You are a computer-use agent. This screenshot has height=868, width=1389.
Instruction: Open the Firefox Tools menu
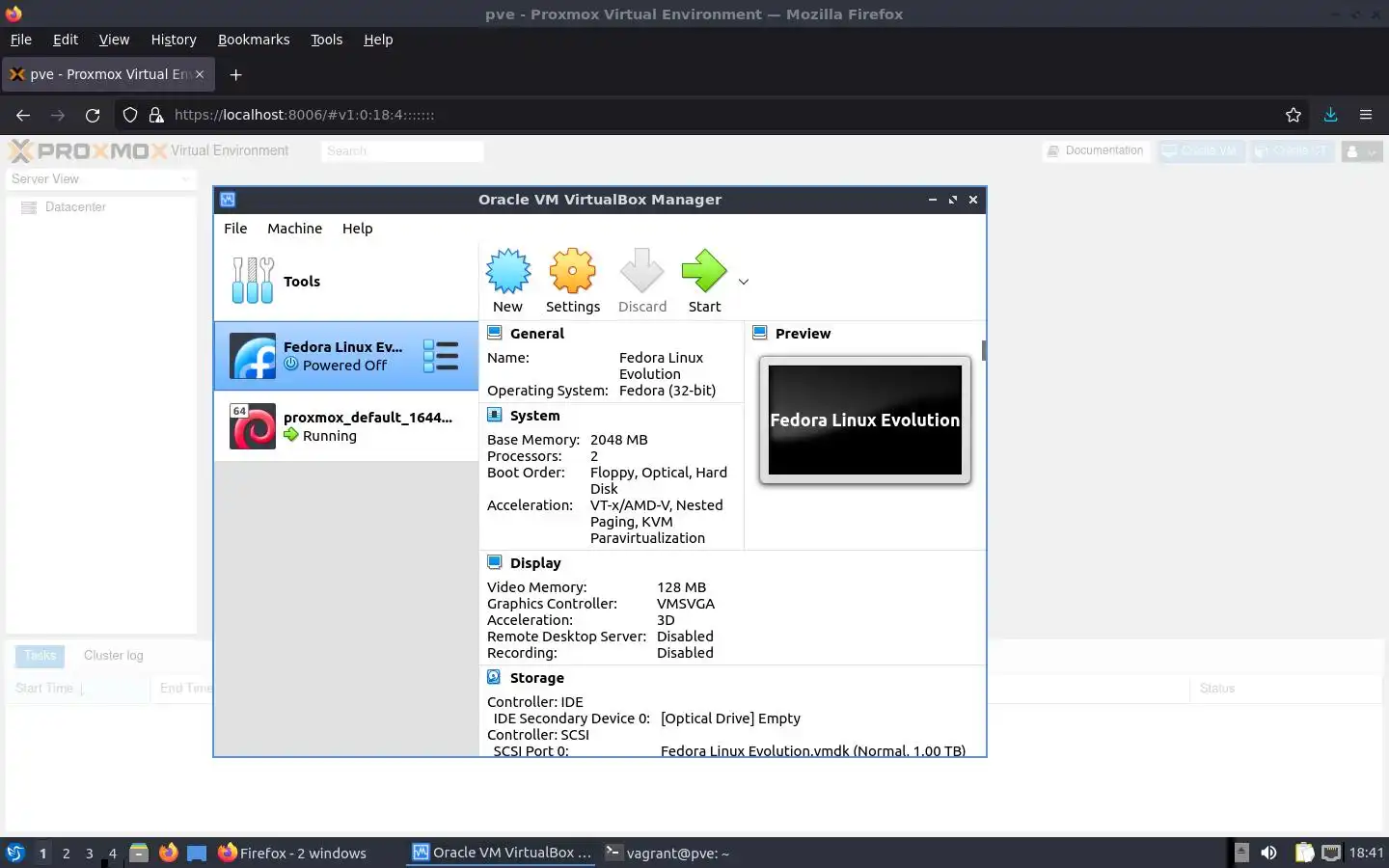pos(326,40)
